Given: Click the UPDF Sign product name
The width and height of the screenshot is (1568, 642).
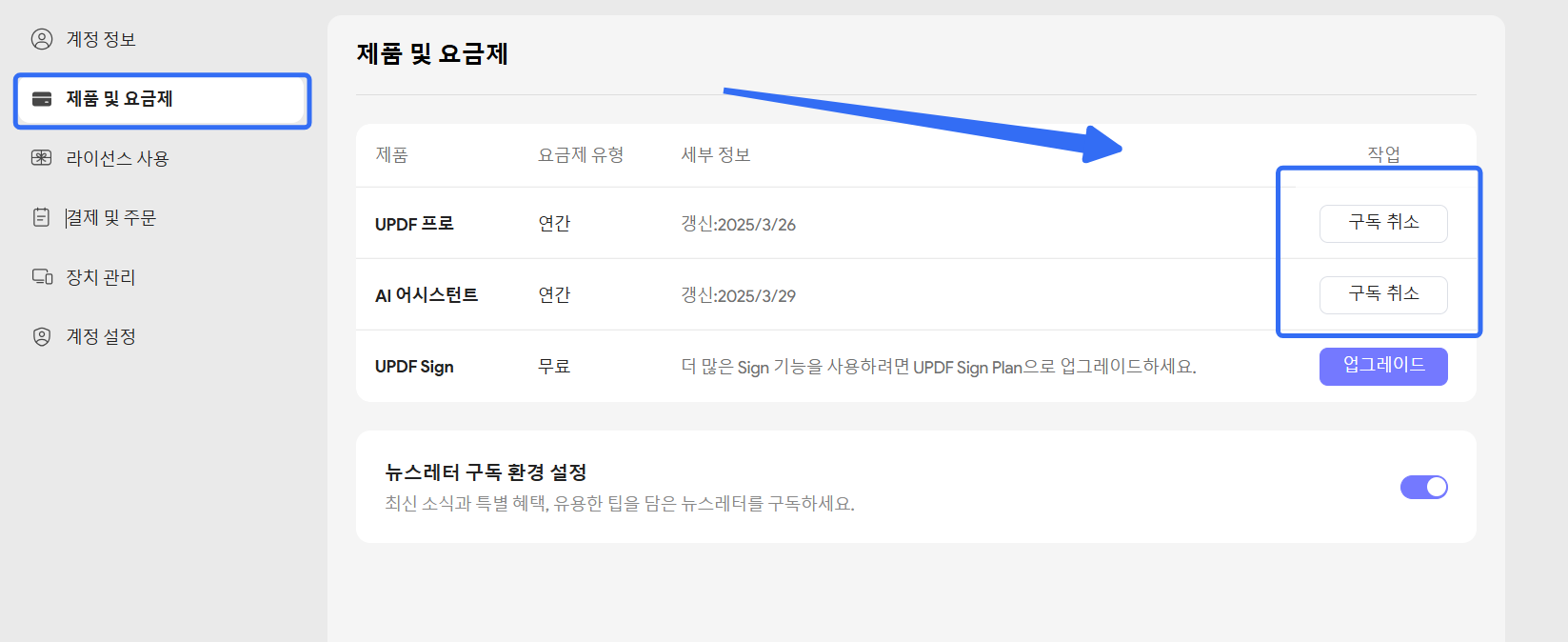Looking at the screenshot, I should 414,367.
